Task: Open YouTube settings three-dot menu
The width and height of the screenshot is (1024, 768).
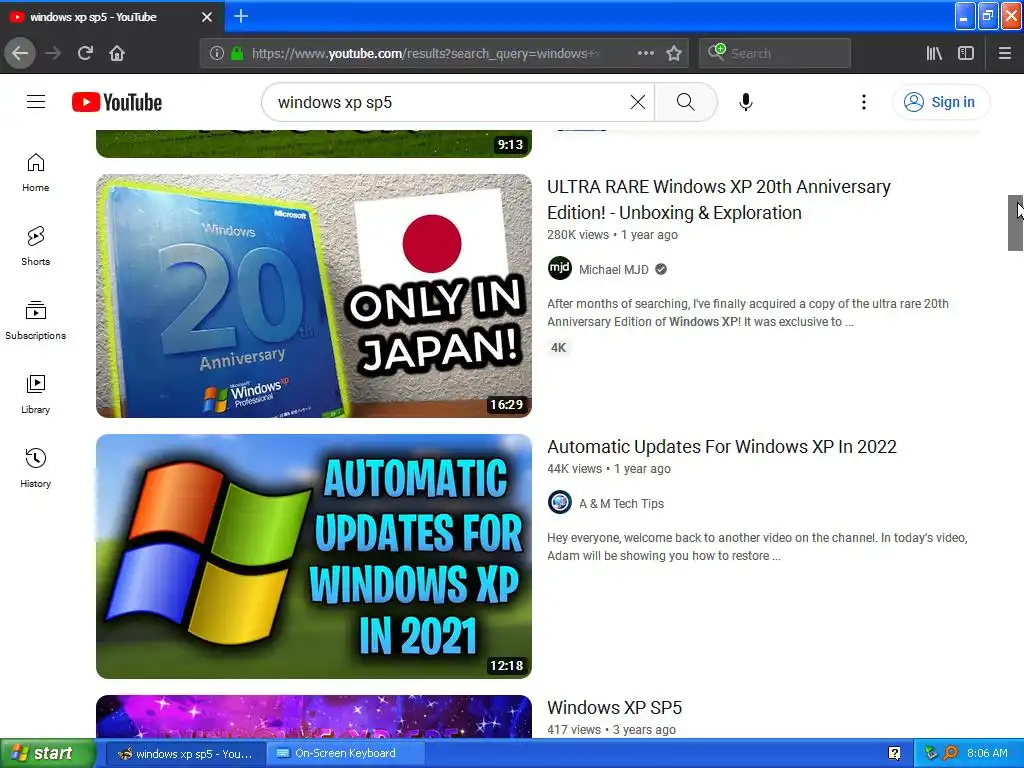Action: [x=863, y=102]
